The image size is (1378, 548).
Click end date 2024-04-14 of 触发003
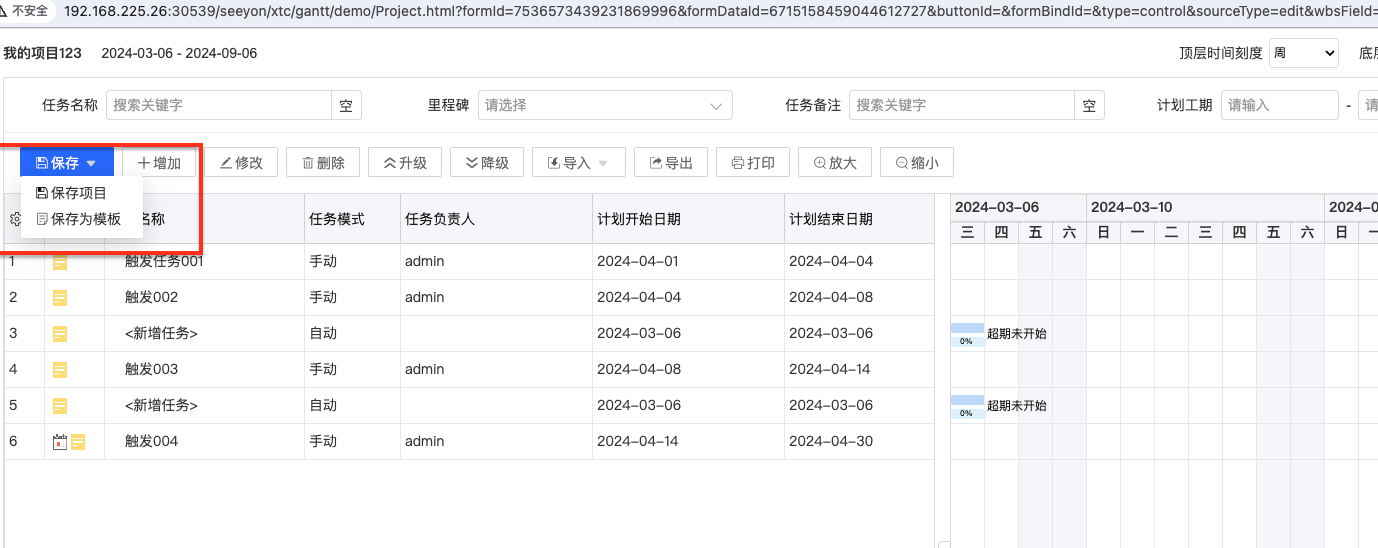tap(831, 370)
